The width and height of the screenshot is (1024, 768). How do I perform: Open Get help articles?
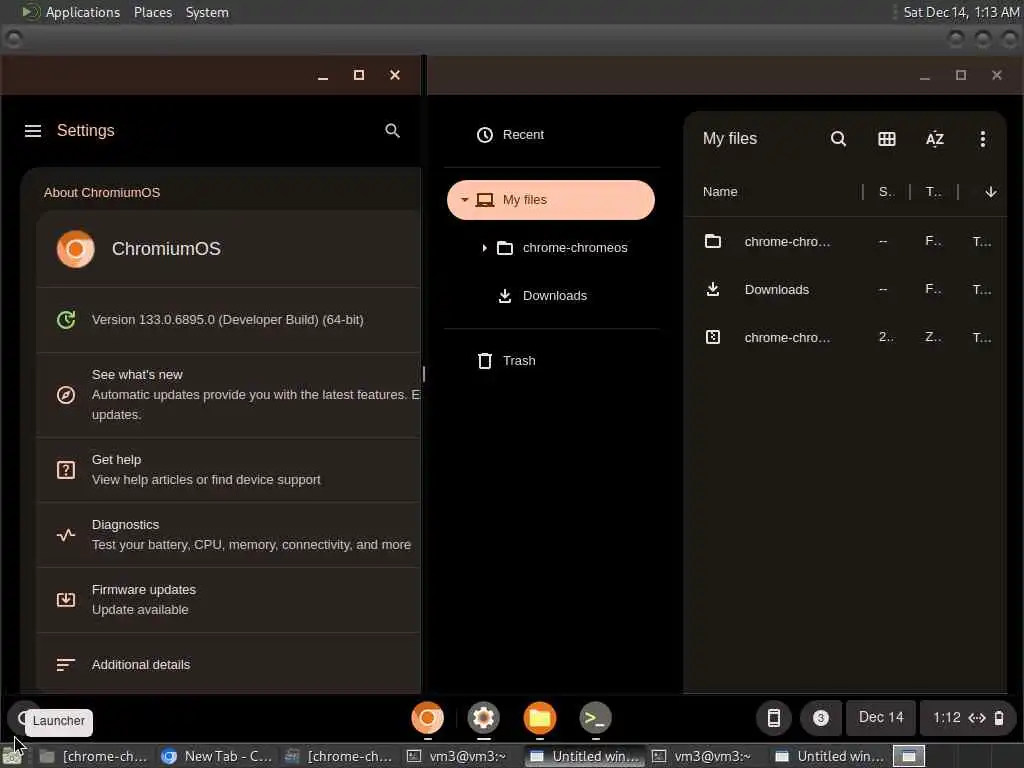(229, 470)
